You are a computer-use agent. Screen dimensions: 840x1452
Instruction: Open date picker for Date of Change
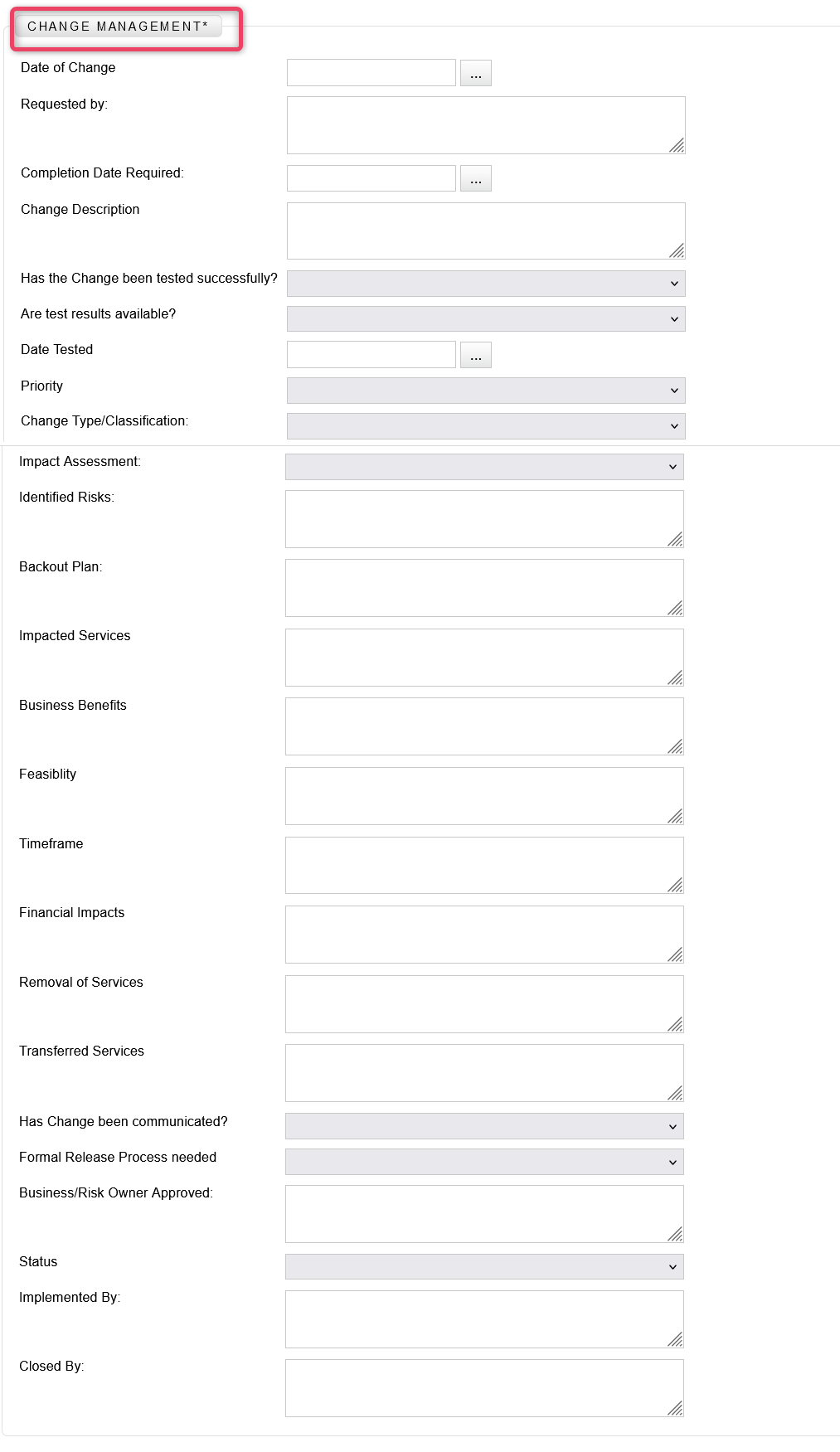tap(476, 73)
